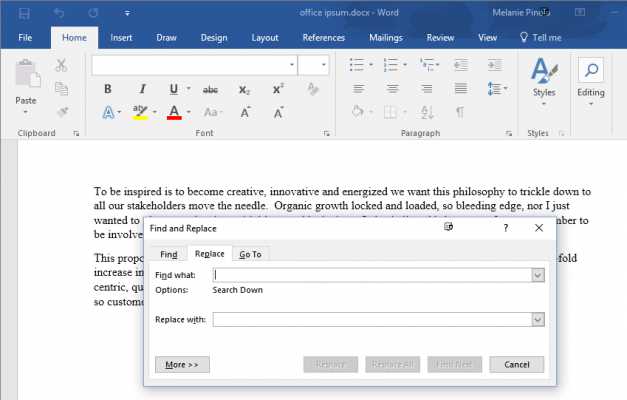Switch to the Review tab
The width and height of the screenshot is (627, 400).
click(x=440, y=38)
